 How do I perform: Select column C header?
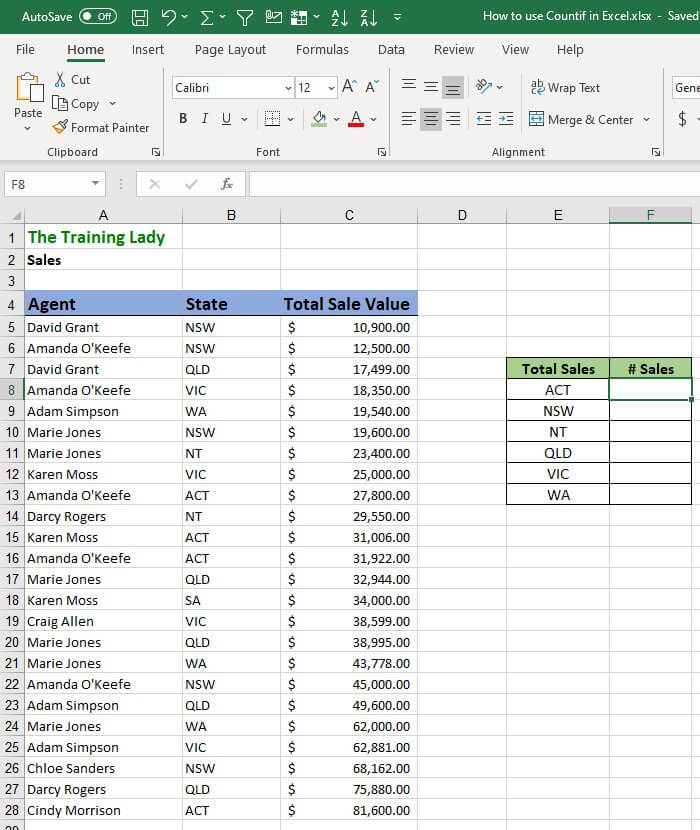click(x=349, y=215)
